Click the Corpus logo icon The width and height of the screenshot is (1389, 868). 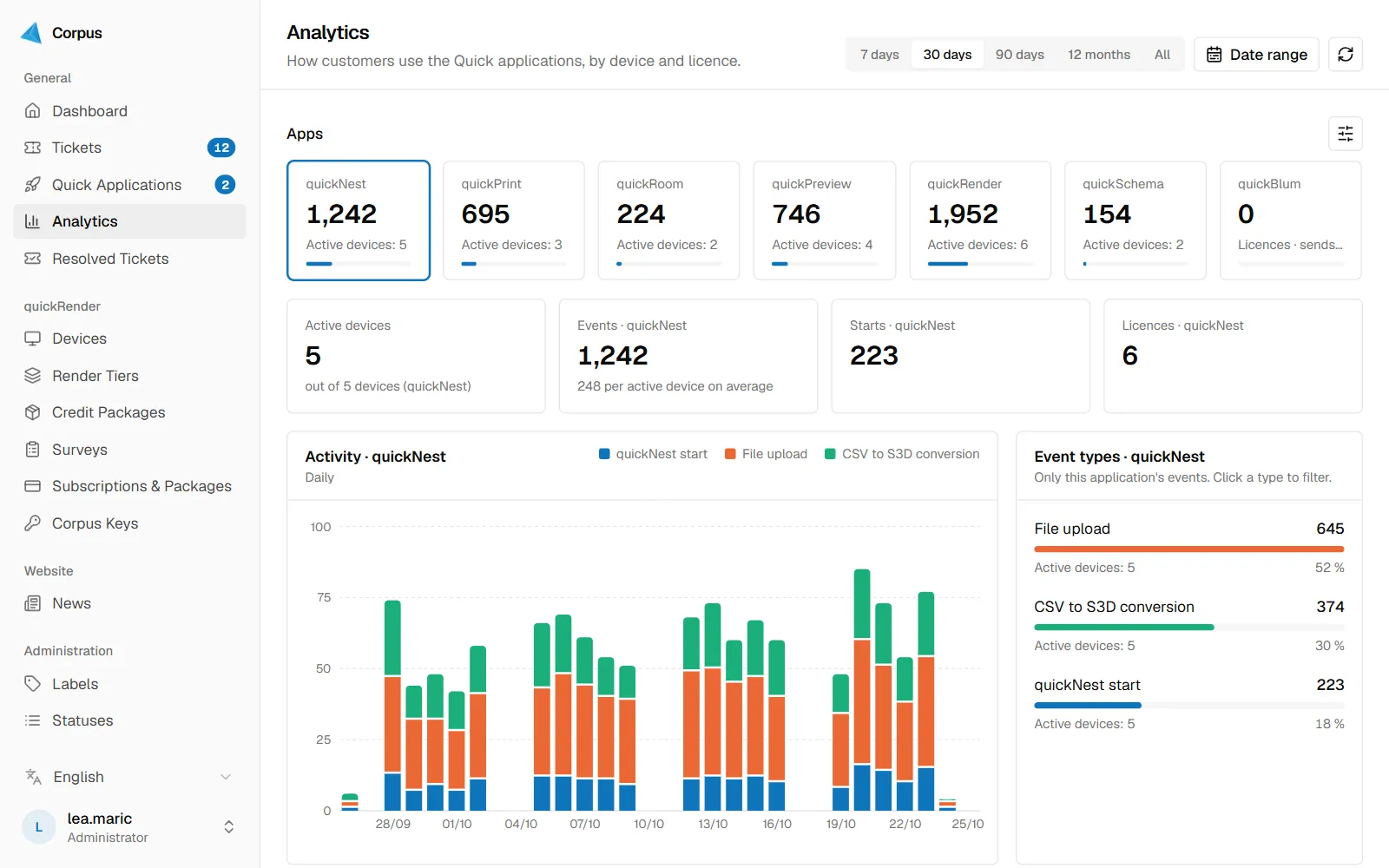coord(32,33)
